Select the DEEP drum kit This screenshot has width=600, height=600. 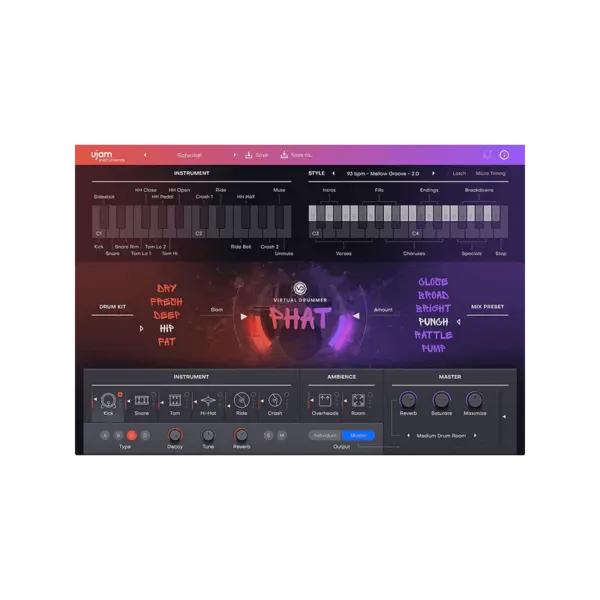point(166,315)
